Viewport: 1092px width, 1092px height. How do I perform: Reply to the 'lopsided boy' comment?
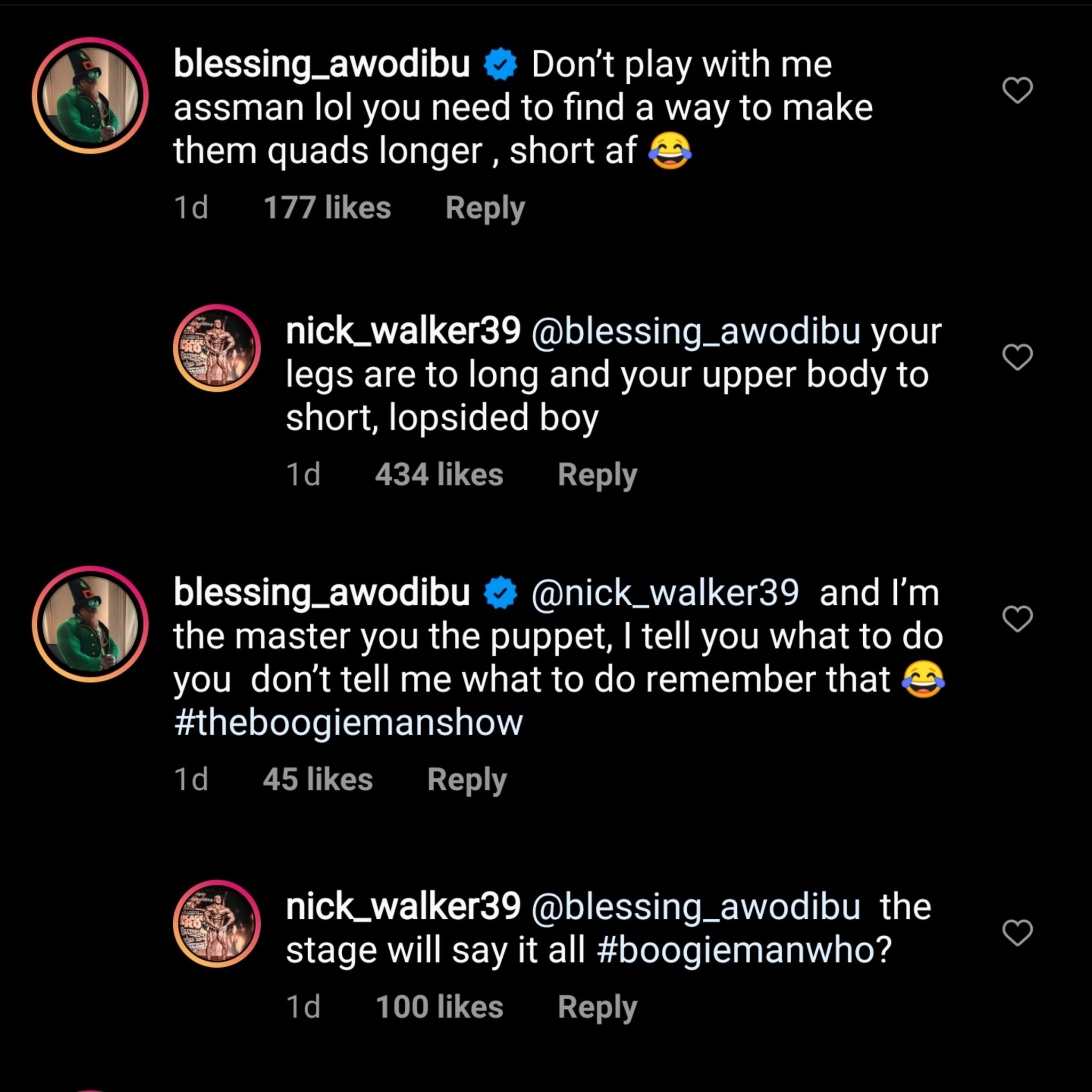pyautogui.click(x=597, y=474)
